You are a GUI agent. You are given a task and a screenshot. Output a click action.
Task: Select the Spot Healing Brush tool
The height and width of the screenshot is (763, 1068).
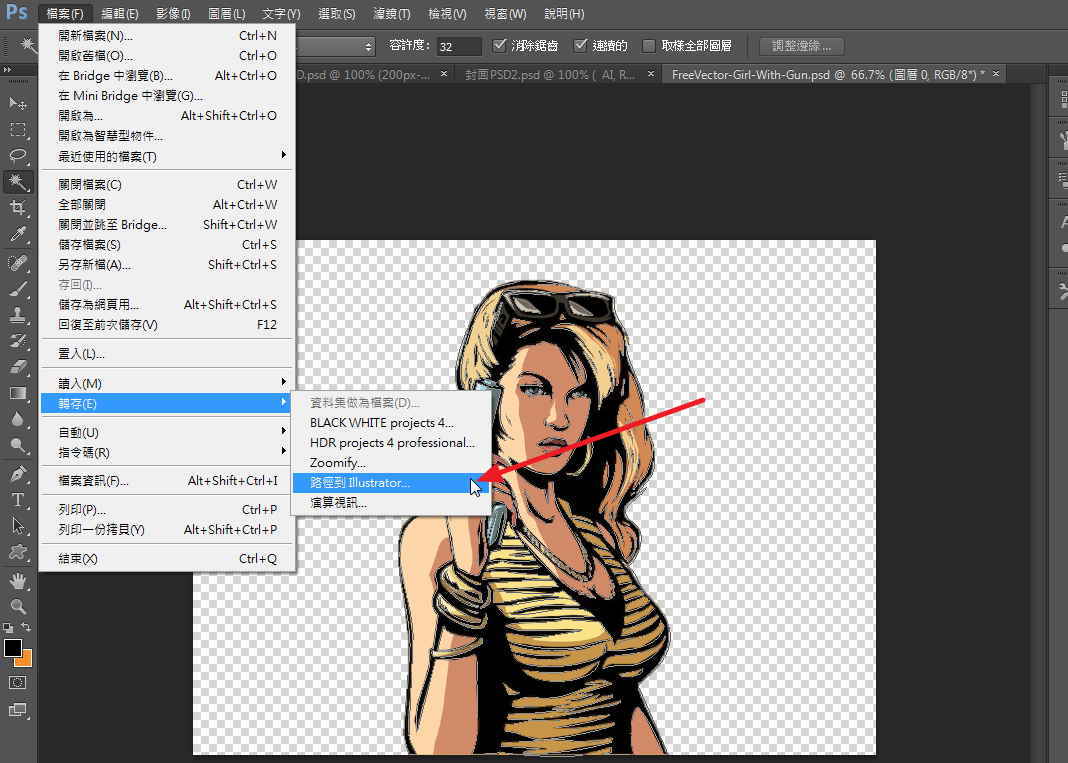pos(18,262)
